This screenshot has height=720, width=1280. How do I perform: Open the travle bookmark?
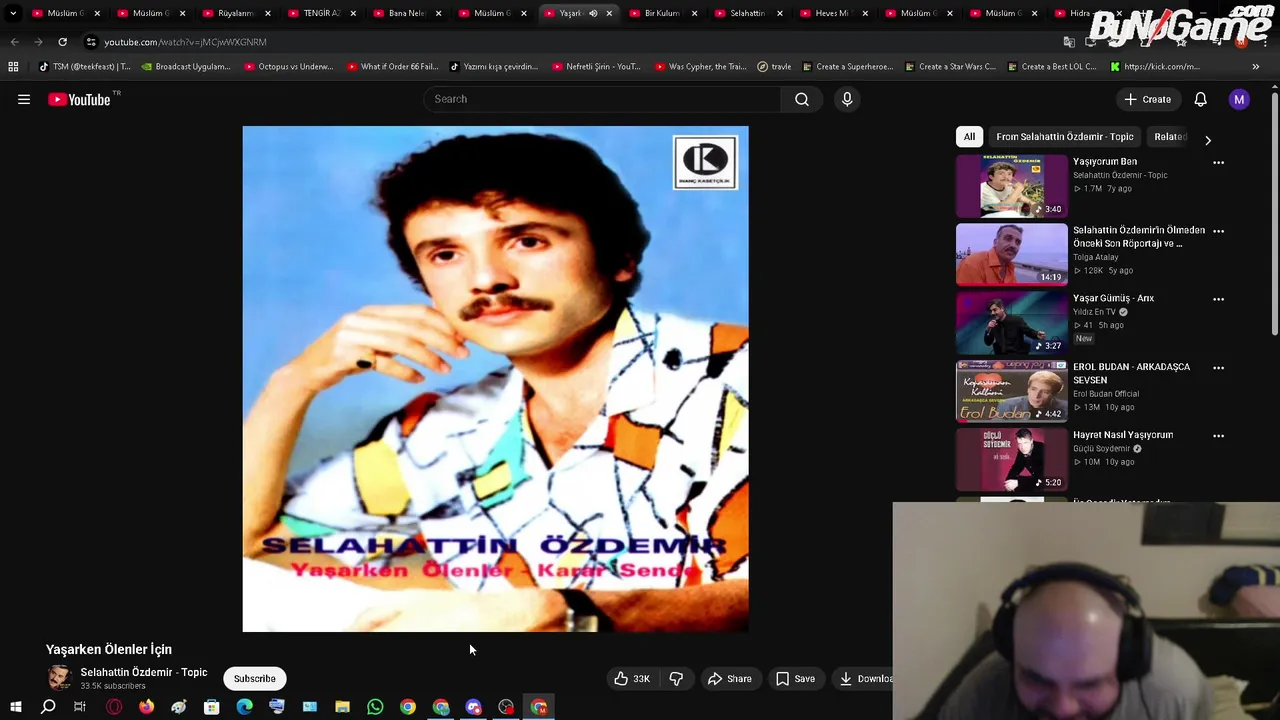[774, 67]
